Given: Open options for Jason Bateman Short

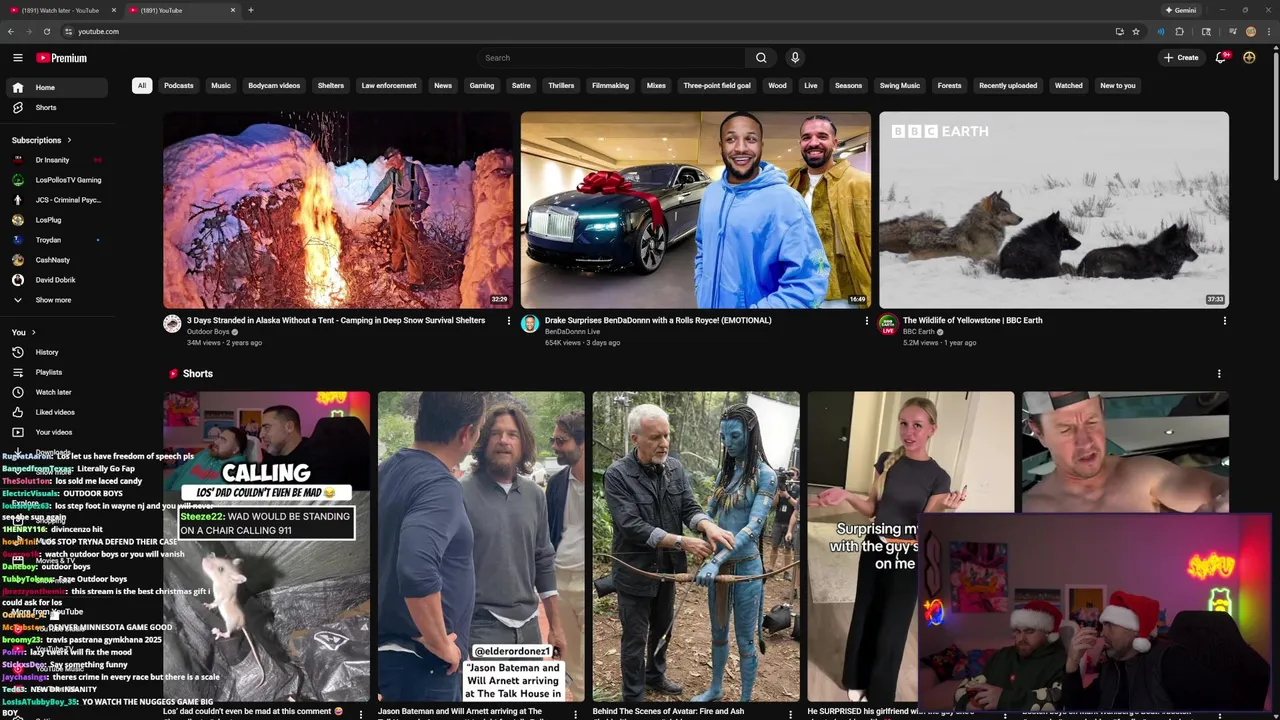Looking at the screenshot, I should pos(575,713).
